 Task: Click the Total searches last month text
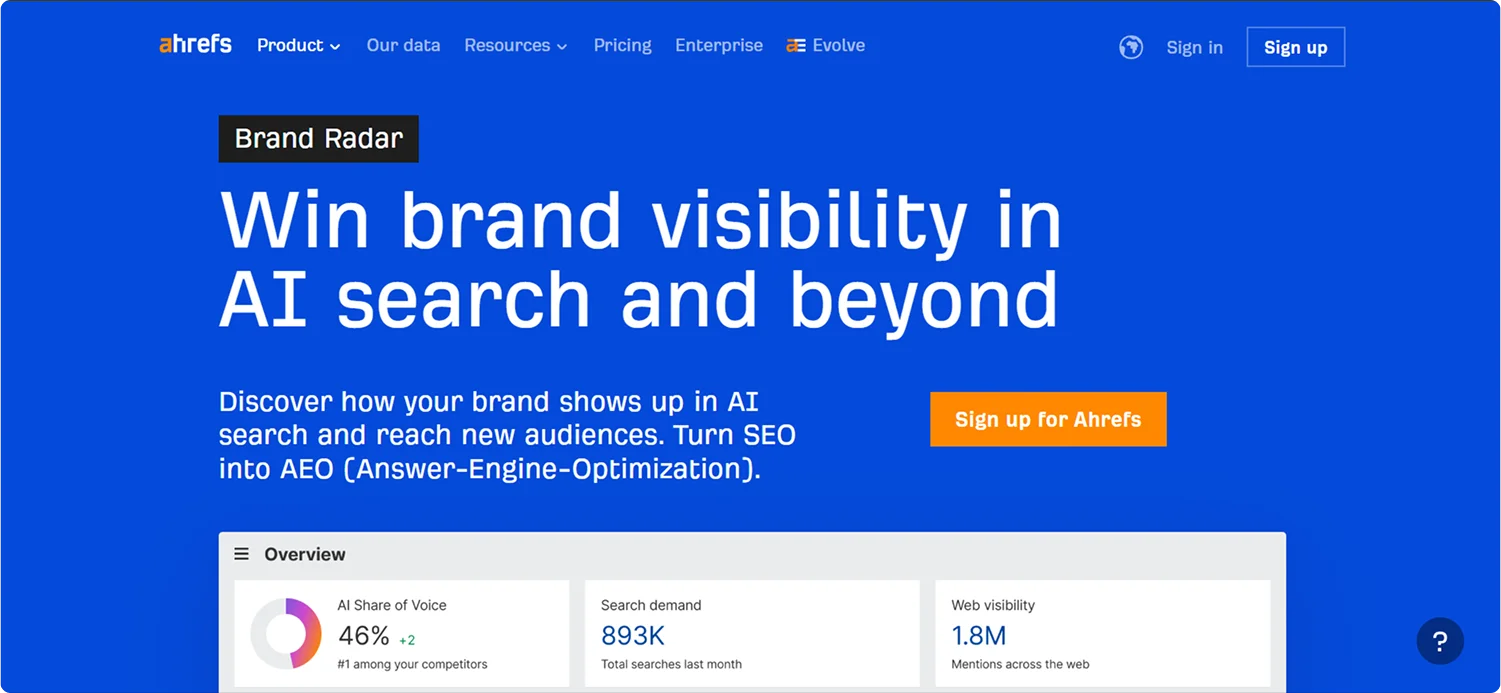671,664
